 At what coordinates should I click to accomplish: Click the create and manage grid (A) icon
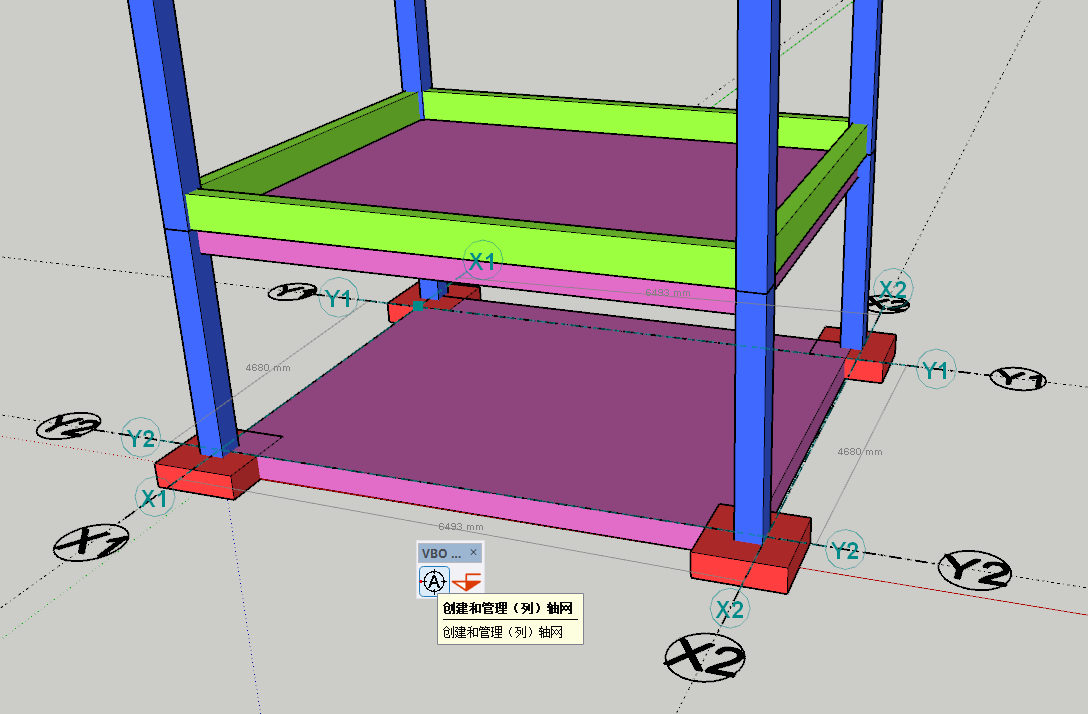pos(433,580)
